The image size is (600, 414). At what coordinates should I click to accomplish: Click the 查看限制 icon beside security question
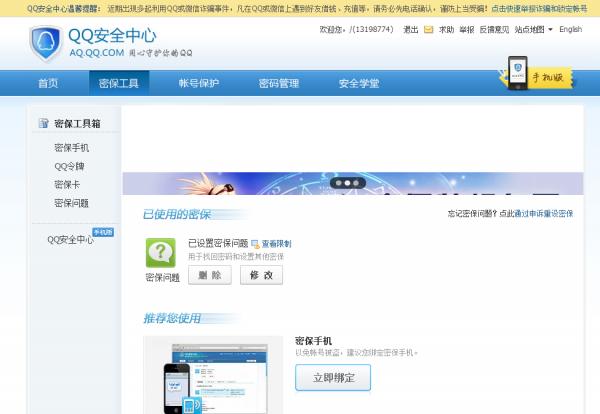[255, 244]
